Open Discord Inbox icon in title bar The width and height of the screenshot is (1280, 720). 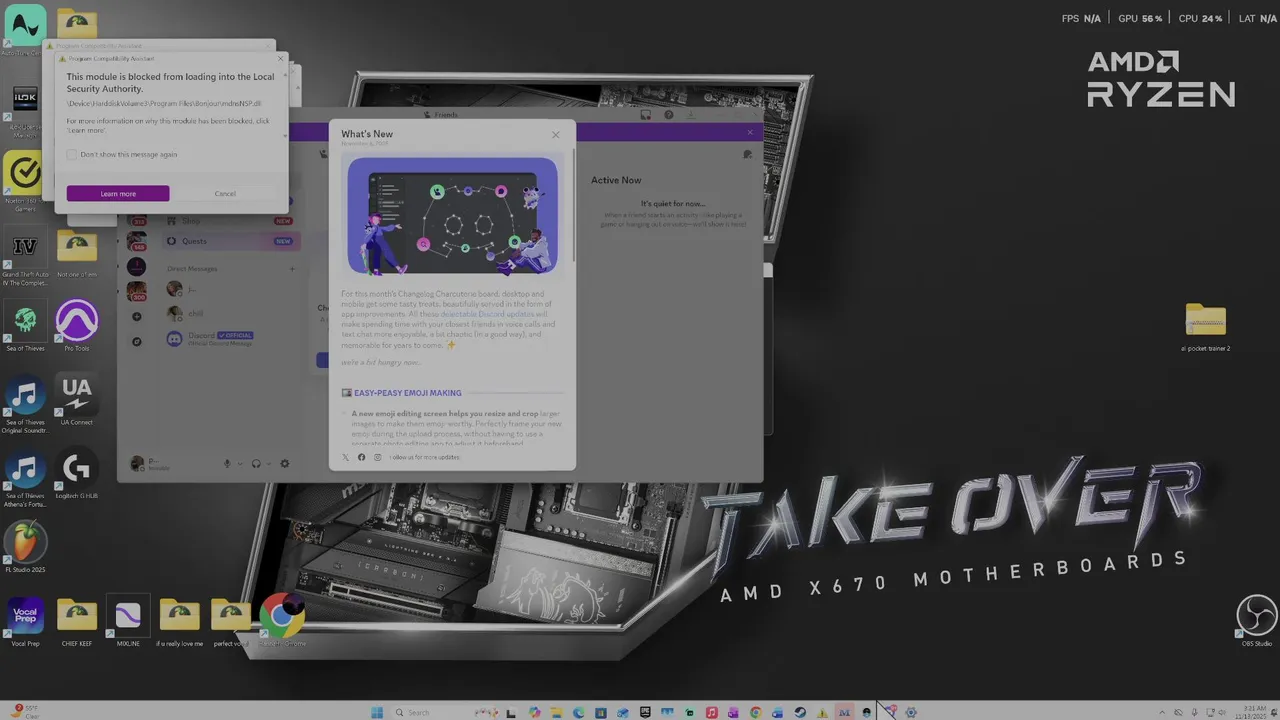[646, 115]
